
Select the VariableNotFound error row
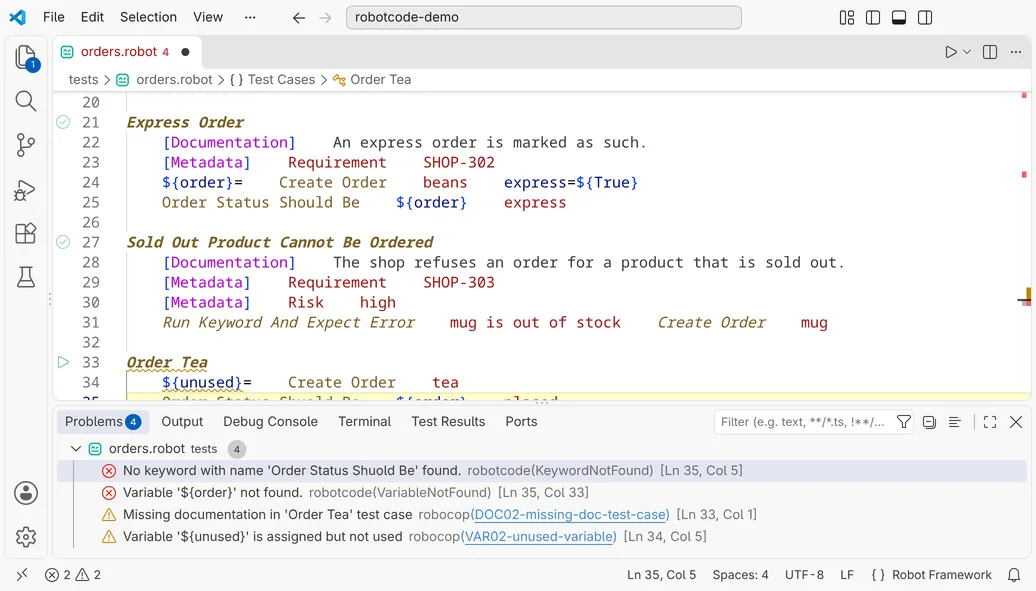[542, 492]
